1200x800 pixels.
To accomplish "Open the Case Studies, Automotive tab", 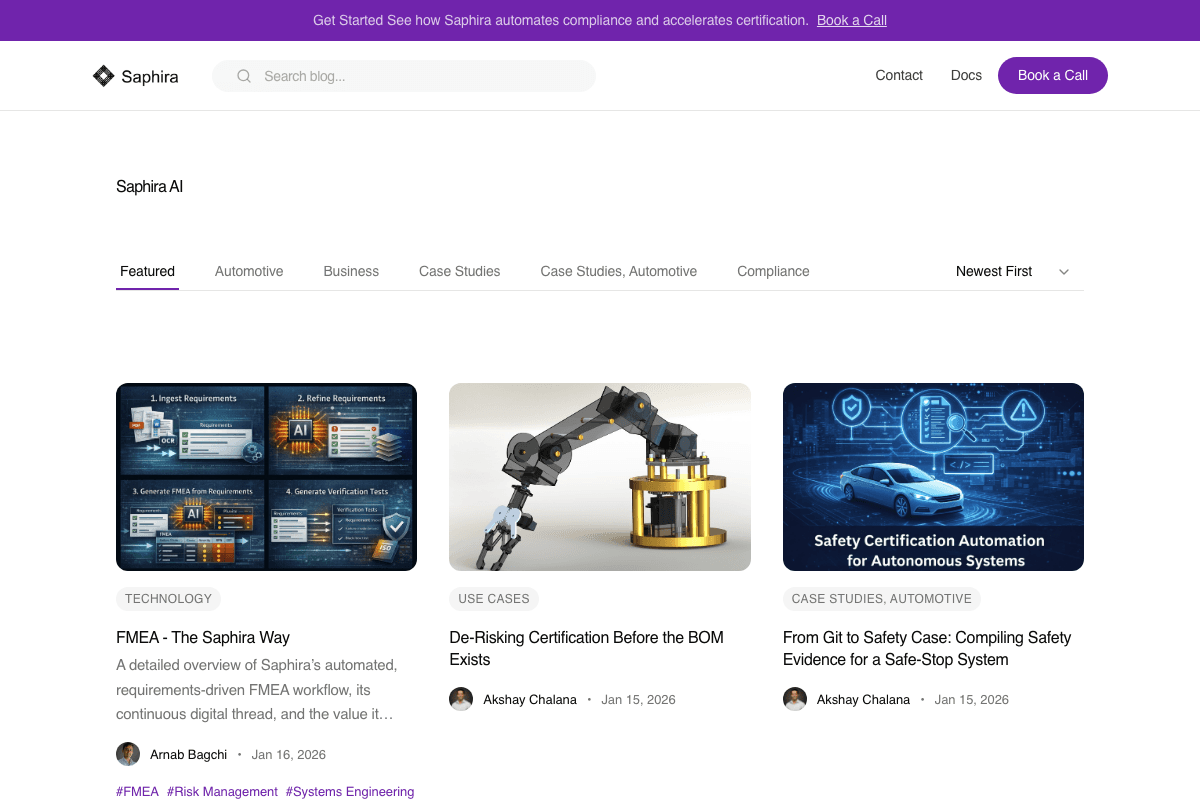I will [x=618, y=271].
